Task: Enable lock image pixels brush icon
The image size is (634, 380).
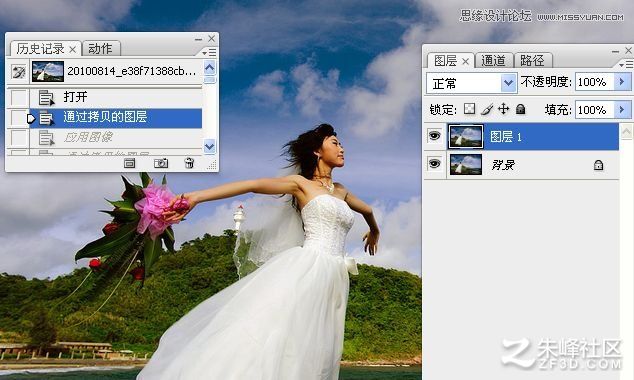Action: coord(487,109)
